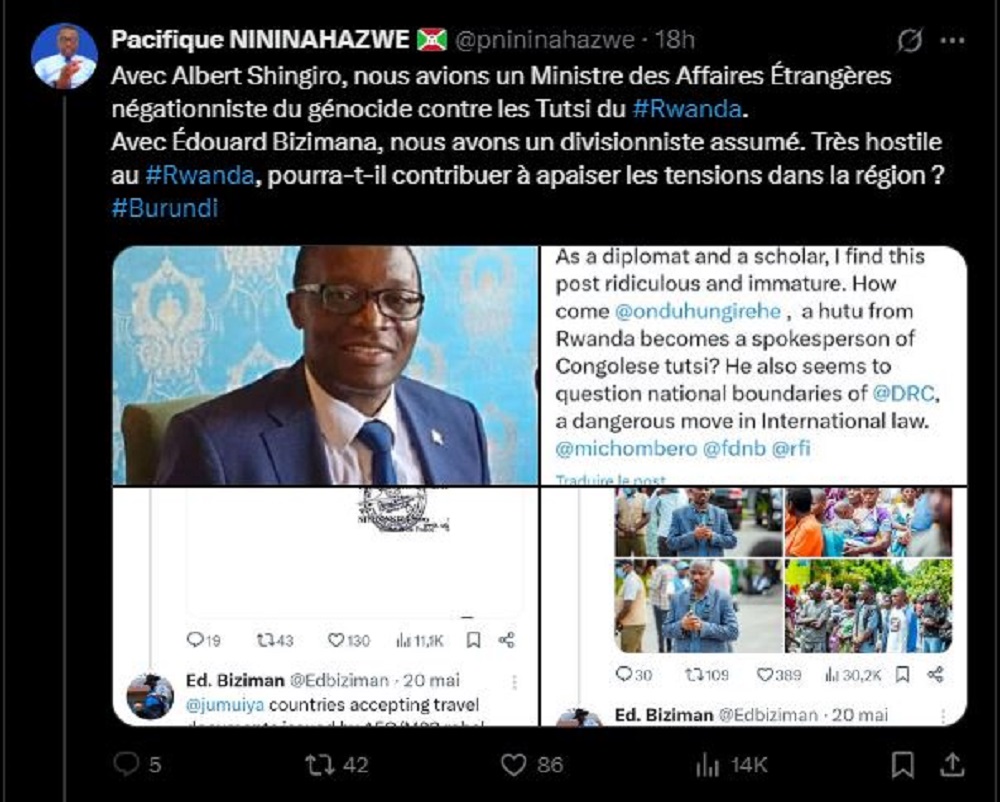Screen dimensions: 1000x802
Task: Open the @pnininahazwe handle link
Action: tap(545, 40)
